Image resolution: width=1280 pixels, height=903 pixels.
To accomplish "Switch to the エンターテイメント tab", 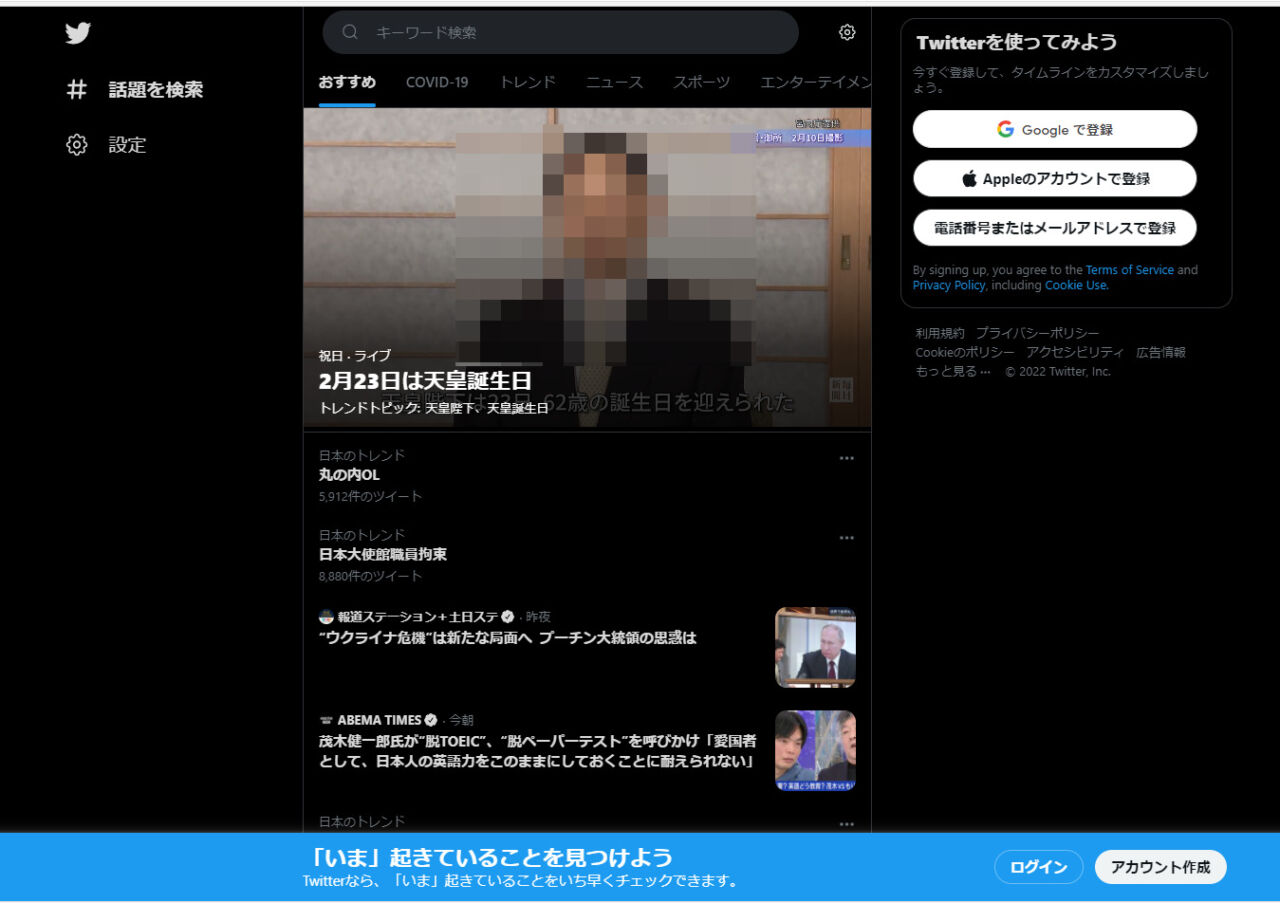I will click(x=816, y=82).
